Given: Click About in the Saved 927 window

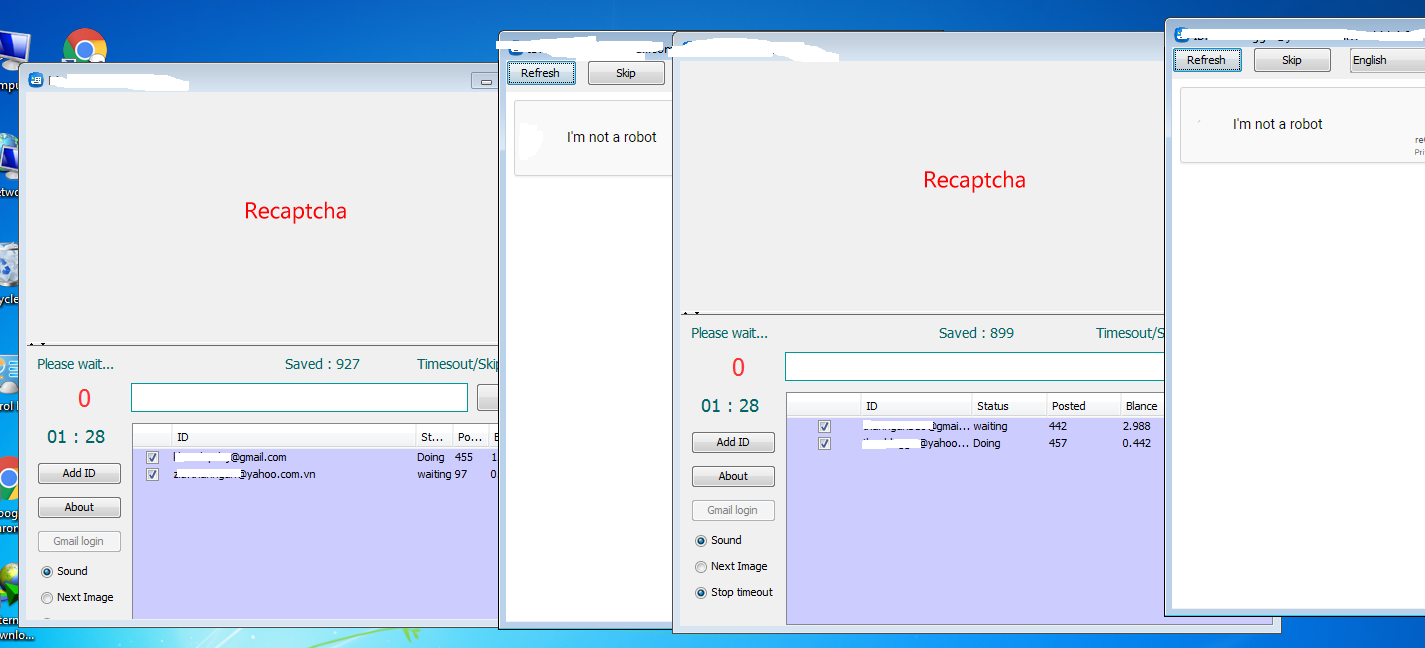Looking at the screenshot, I should tap(79, 507).
